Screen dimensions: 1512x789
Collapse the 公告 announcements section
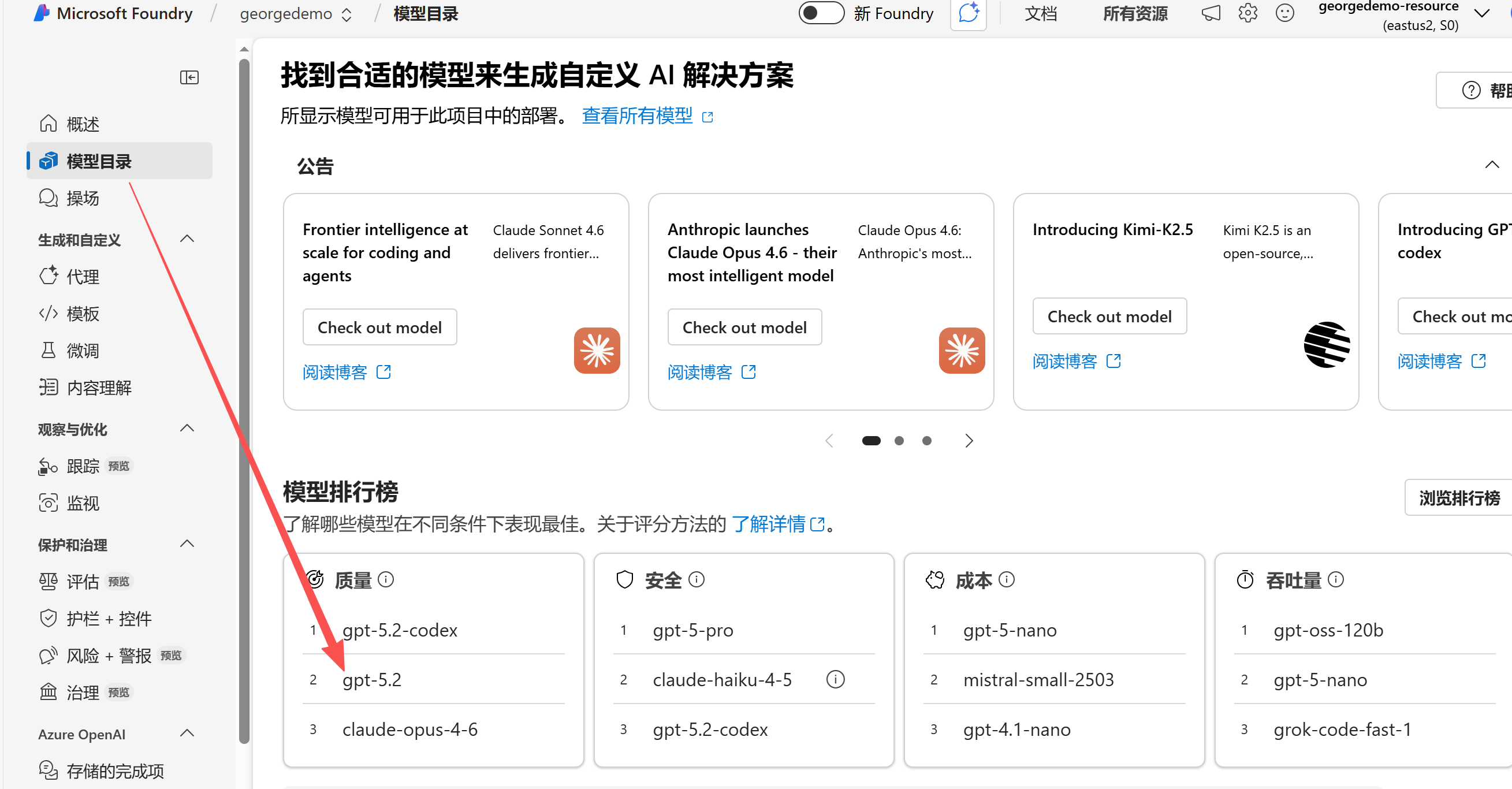[1491, 165]
